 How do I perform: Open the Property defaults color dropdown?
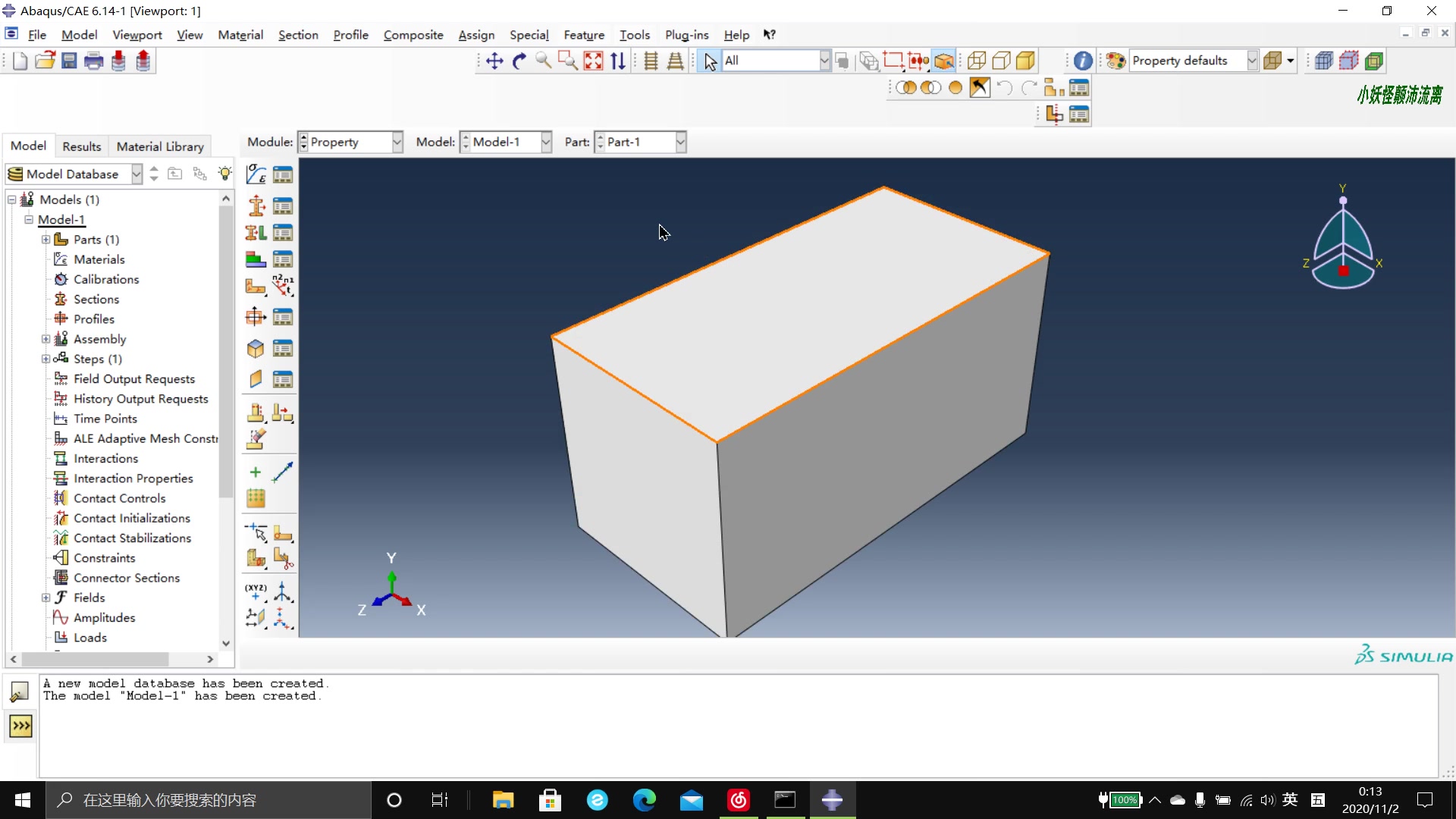coord(1252,61)
